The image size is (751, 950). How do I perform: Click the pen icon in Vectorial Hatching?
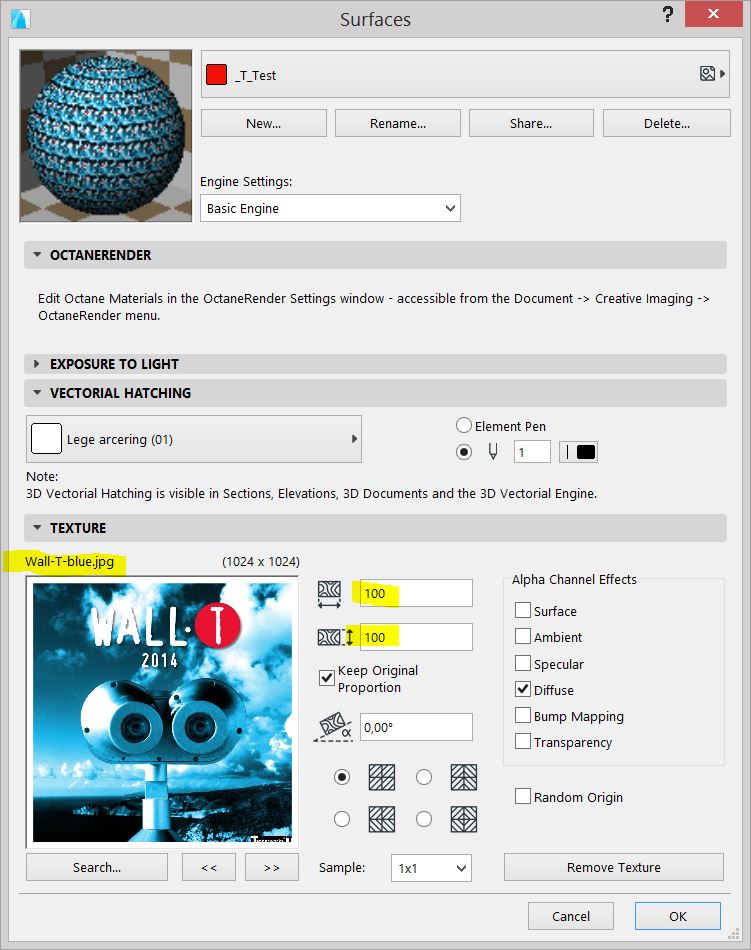coord(492,452)
